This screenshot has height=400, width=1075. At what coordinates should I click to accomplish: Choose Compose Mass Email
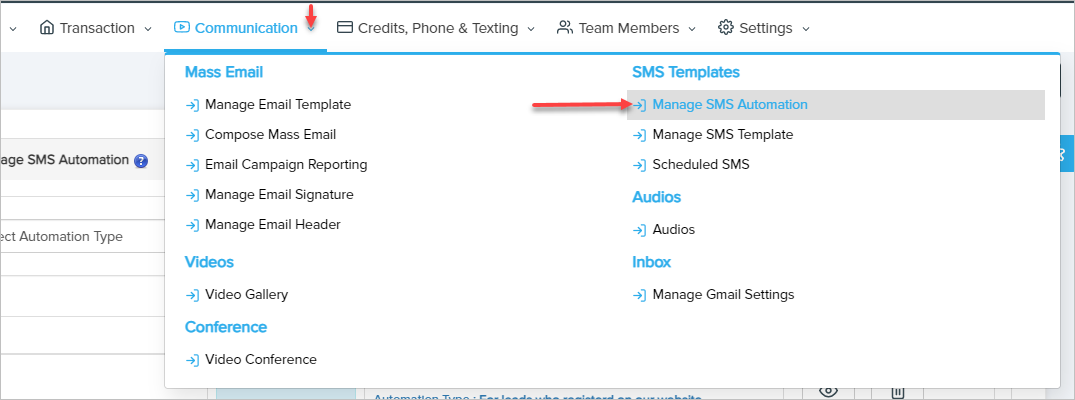click(270, 135)
